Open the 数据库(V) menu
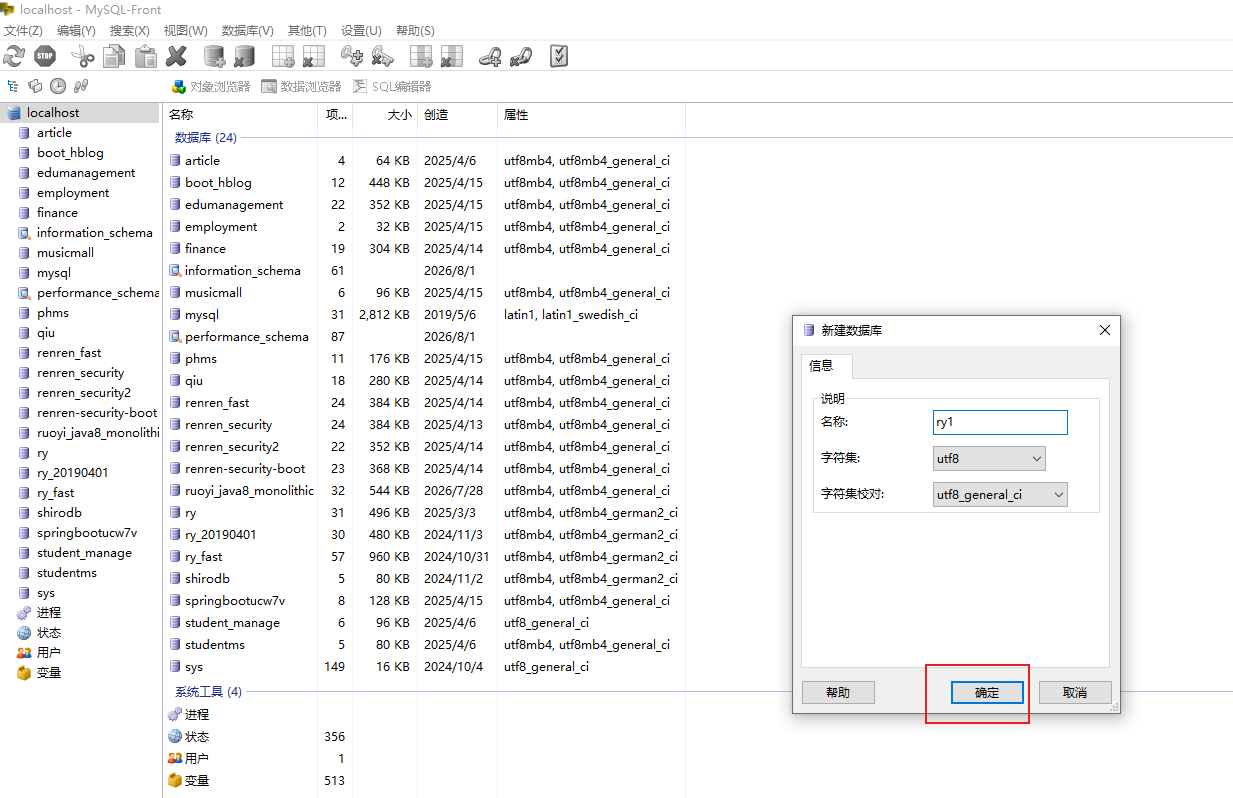This screenshot has width=1233, height=798. coord(247,31)
